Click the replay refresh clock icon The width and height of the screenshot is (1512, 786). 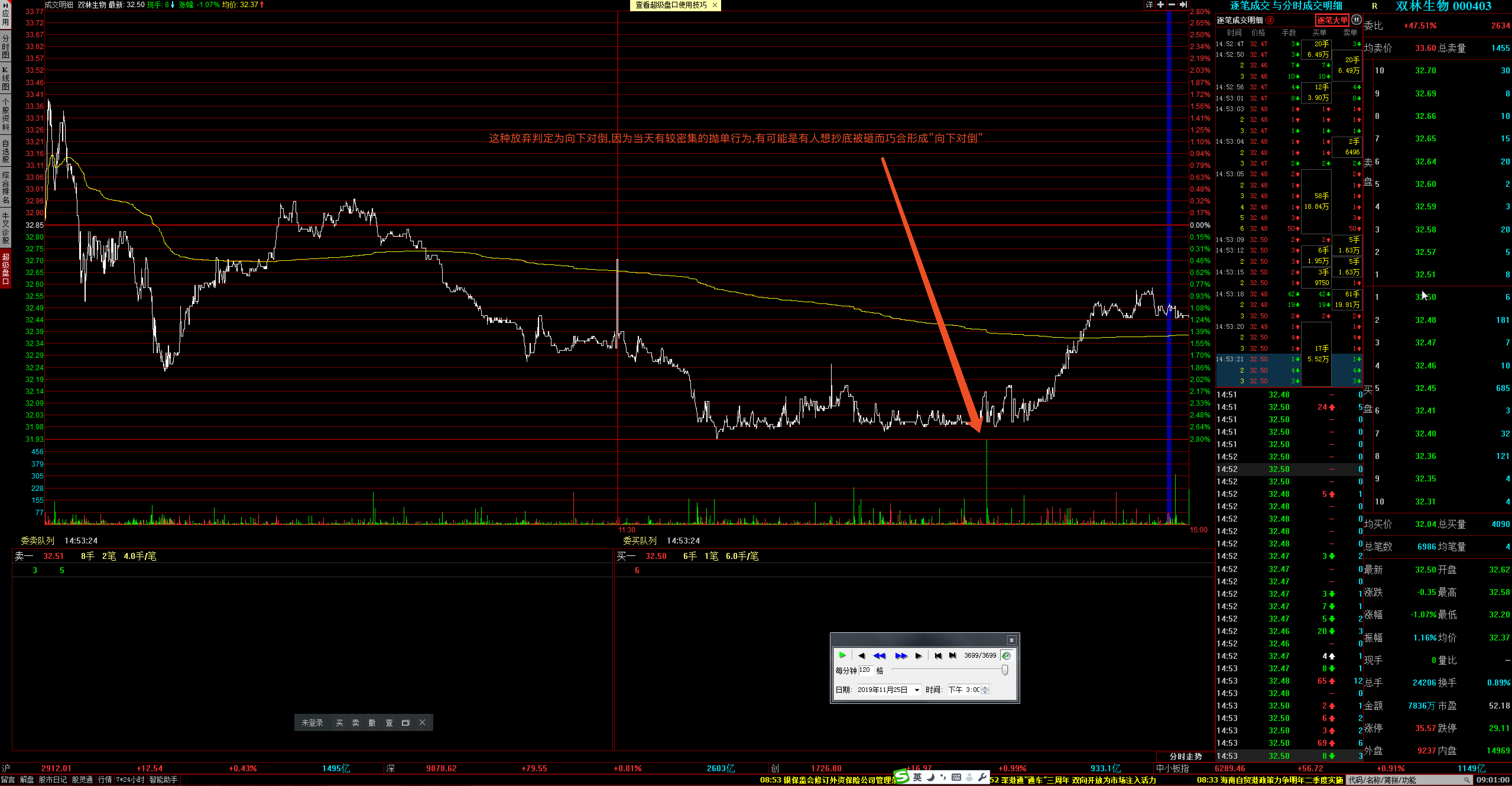(x=1006, y=656)
